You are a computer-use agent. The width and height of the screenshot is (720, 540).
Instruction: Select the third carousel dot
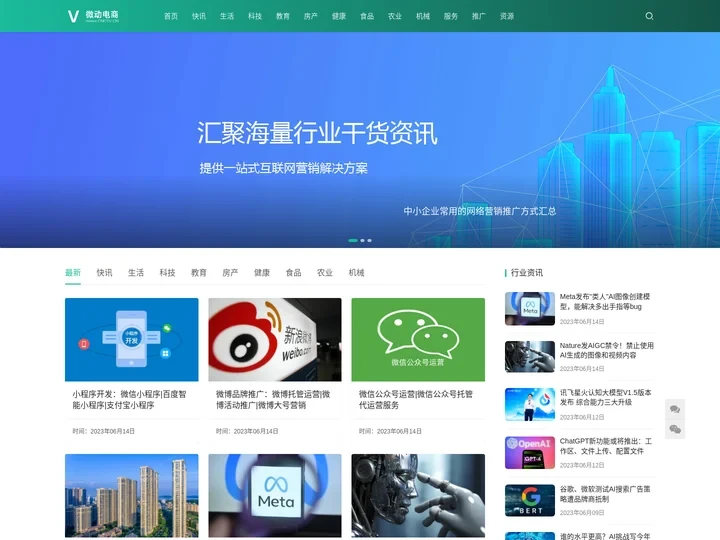pyautogui.click(x=370, y=241)
